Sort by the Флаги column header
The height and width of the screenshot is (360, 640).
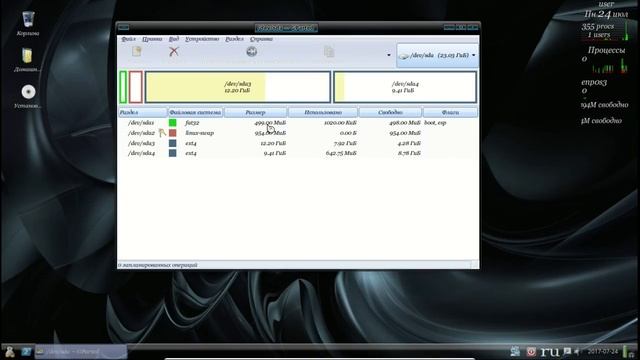450,112
